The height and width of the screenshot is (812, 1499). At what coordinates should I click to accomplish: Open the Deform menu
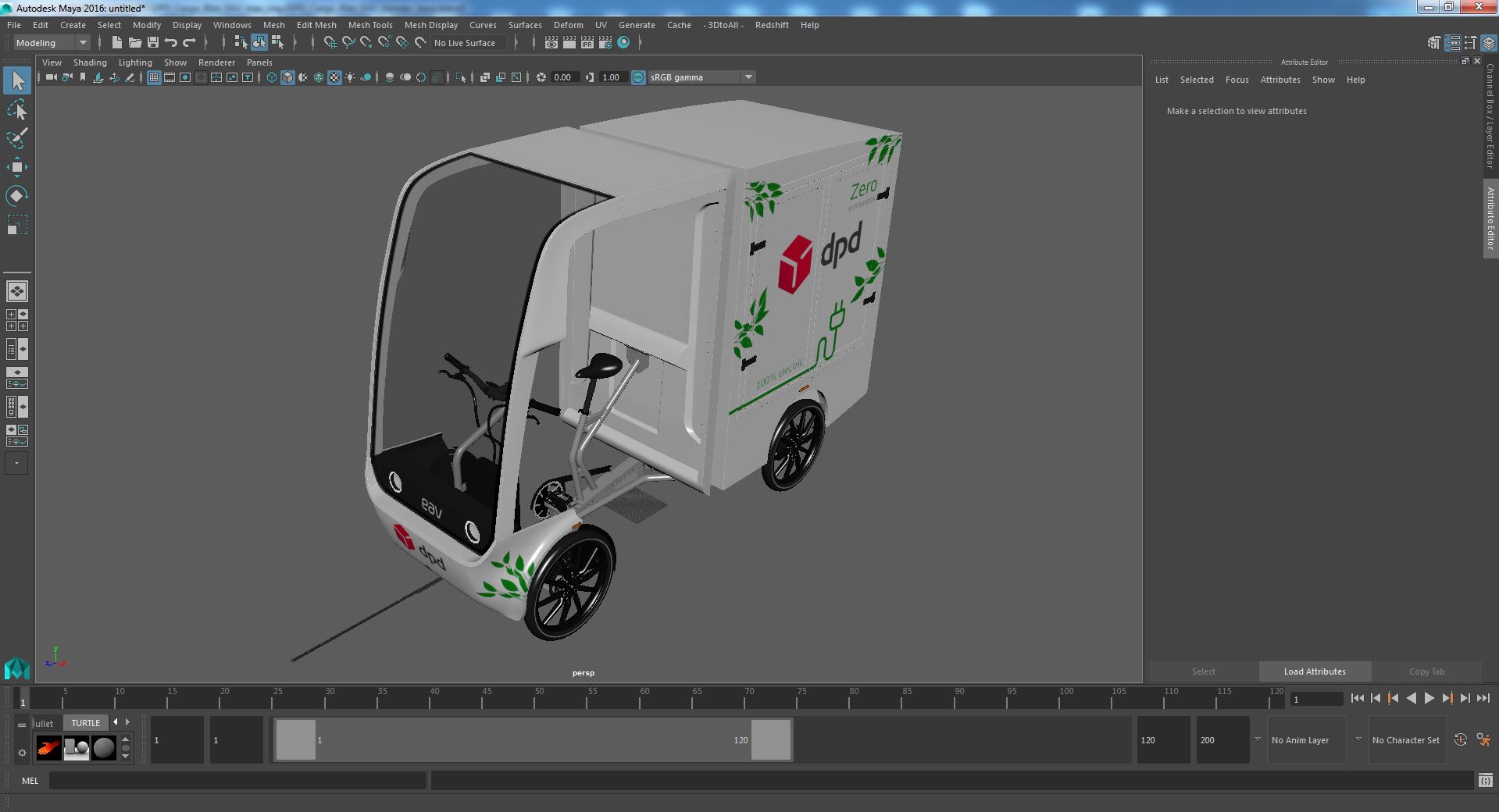[568, 25]
